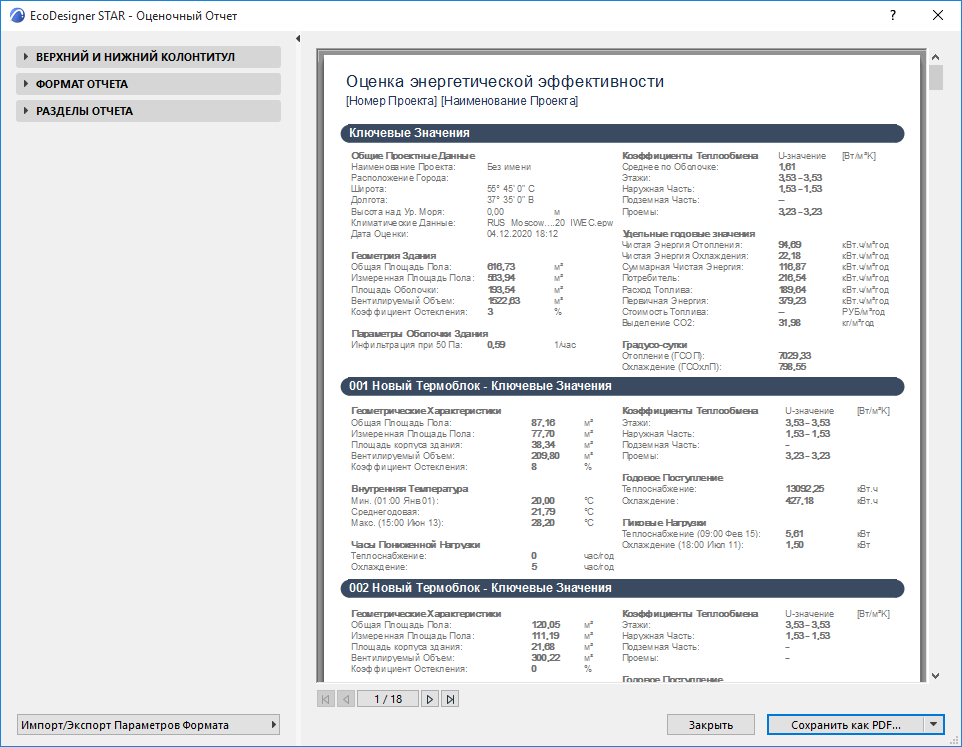Expand ФОРМАТ ОТЧЕТА section

[148, 84]
